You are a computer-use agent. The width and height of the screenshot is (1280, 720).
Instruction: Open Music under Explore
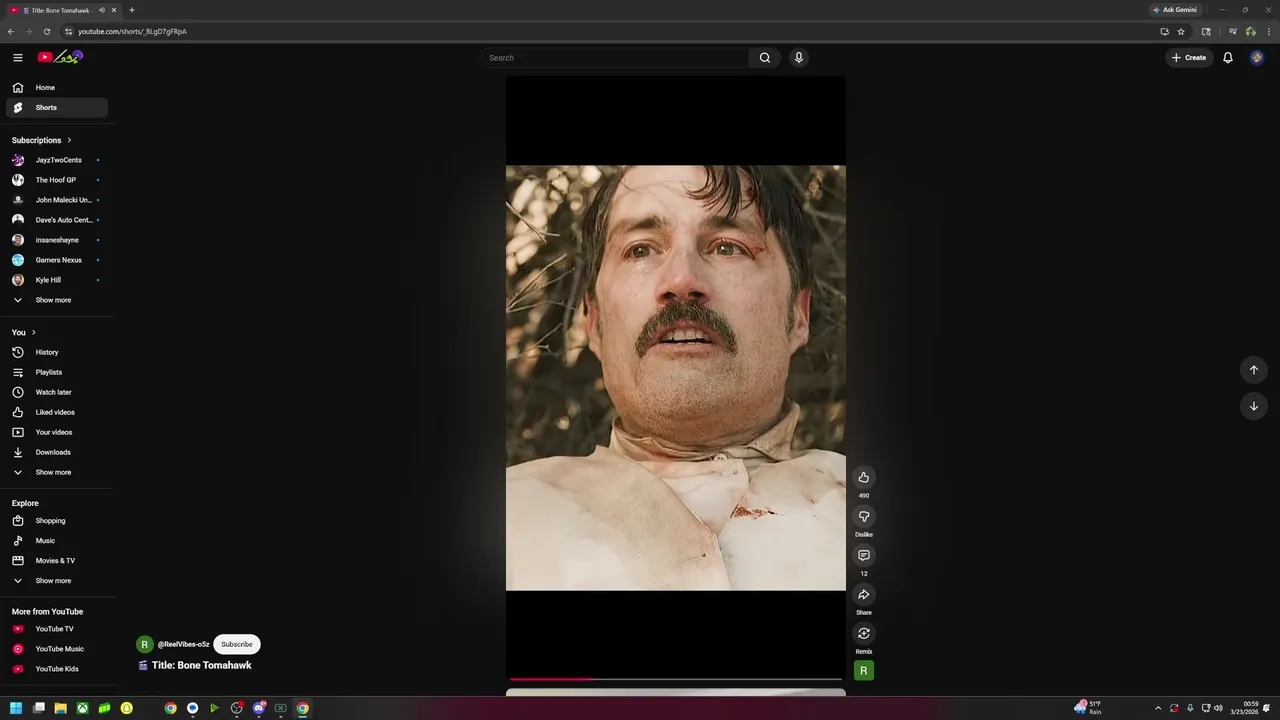(x=57, y=541)
